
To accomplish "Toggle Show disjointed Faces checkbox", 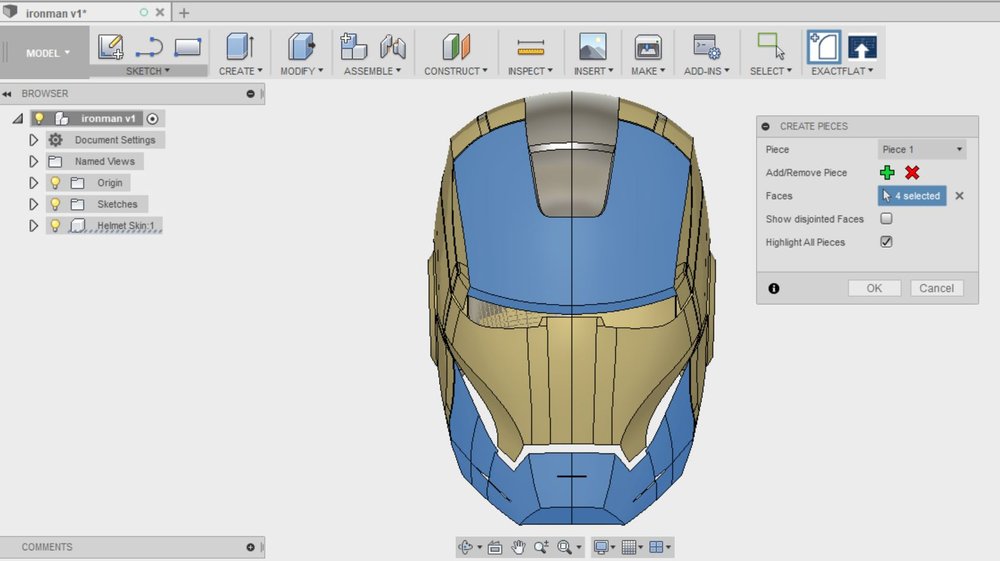I will (x=886, y=219).
